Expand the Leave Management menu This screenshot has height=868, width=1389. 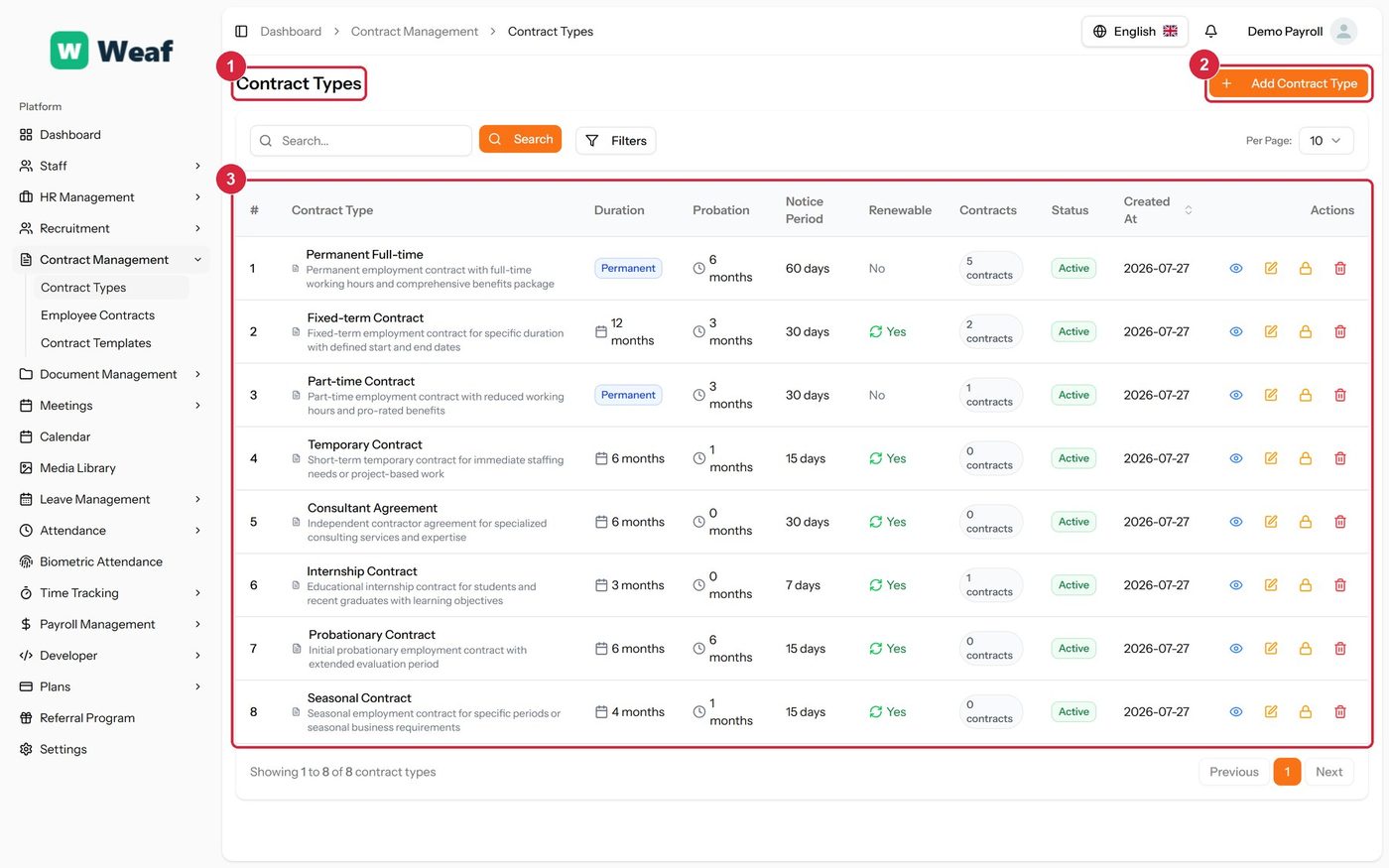(x=111, y=500)
